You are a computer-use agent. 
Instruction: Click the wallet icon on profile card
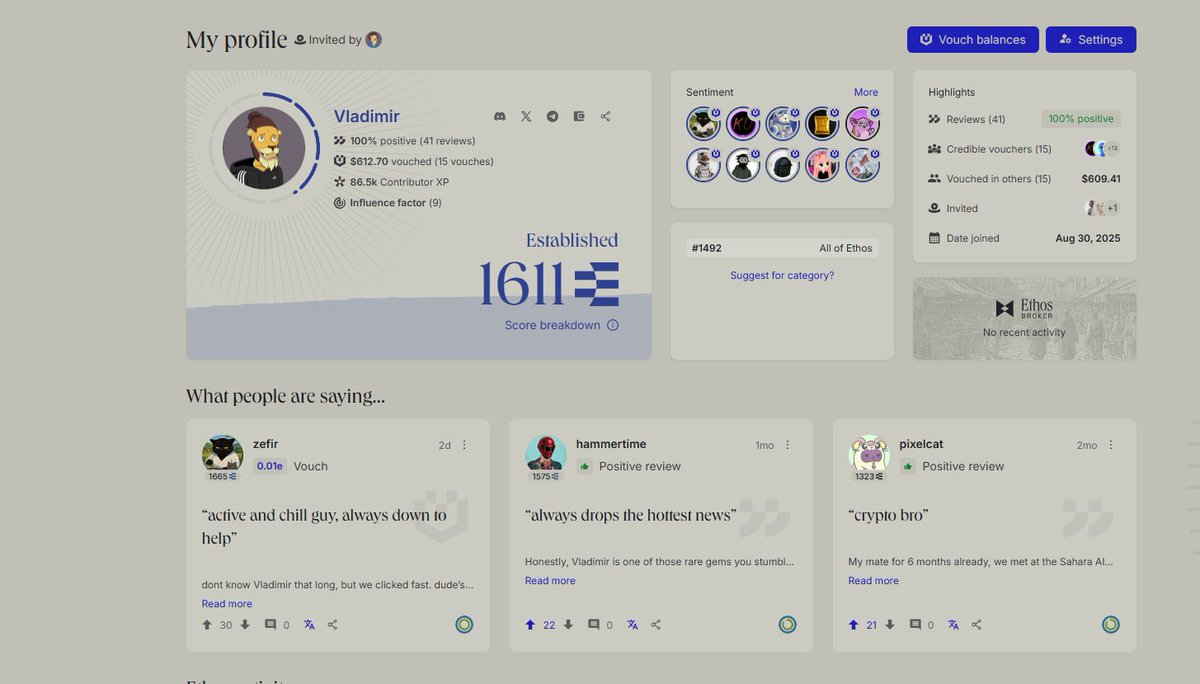tap(579, 116)
